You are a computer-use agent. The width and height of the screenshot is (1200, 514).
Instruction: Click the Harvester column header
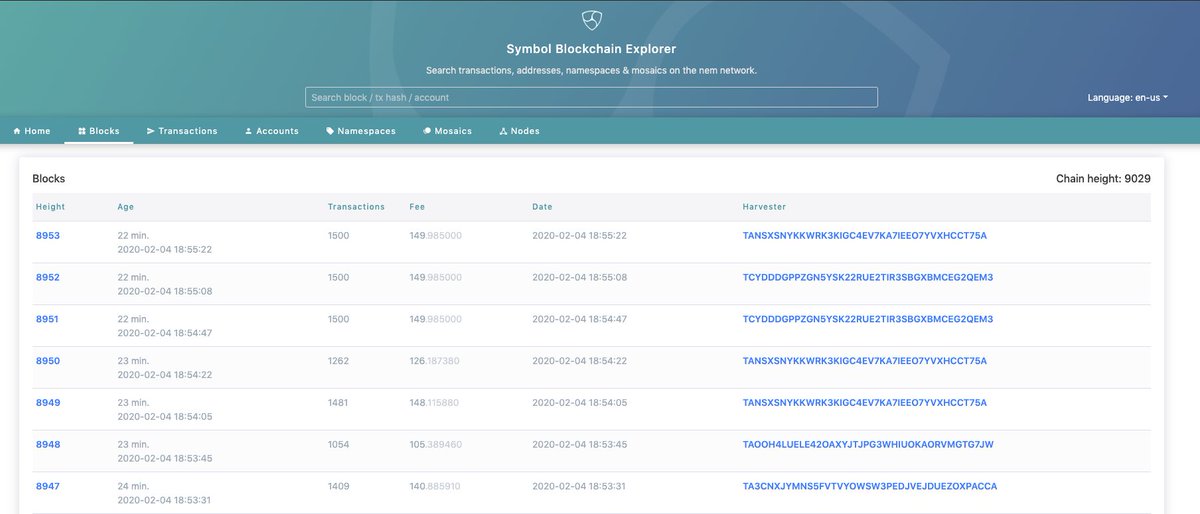click(764, 207)
